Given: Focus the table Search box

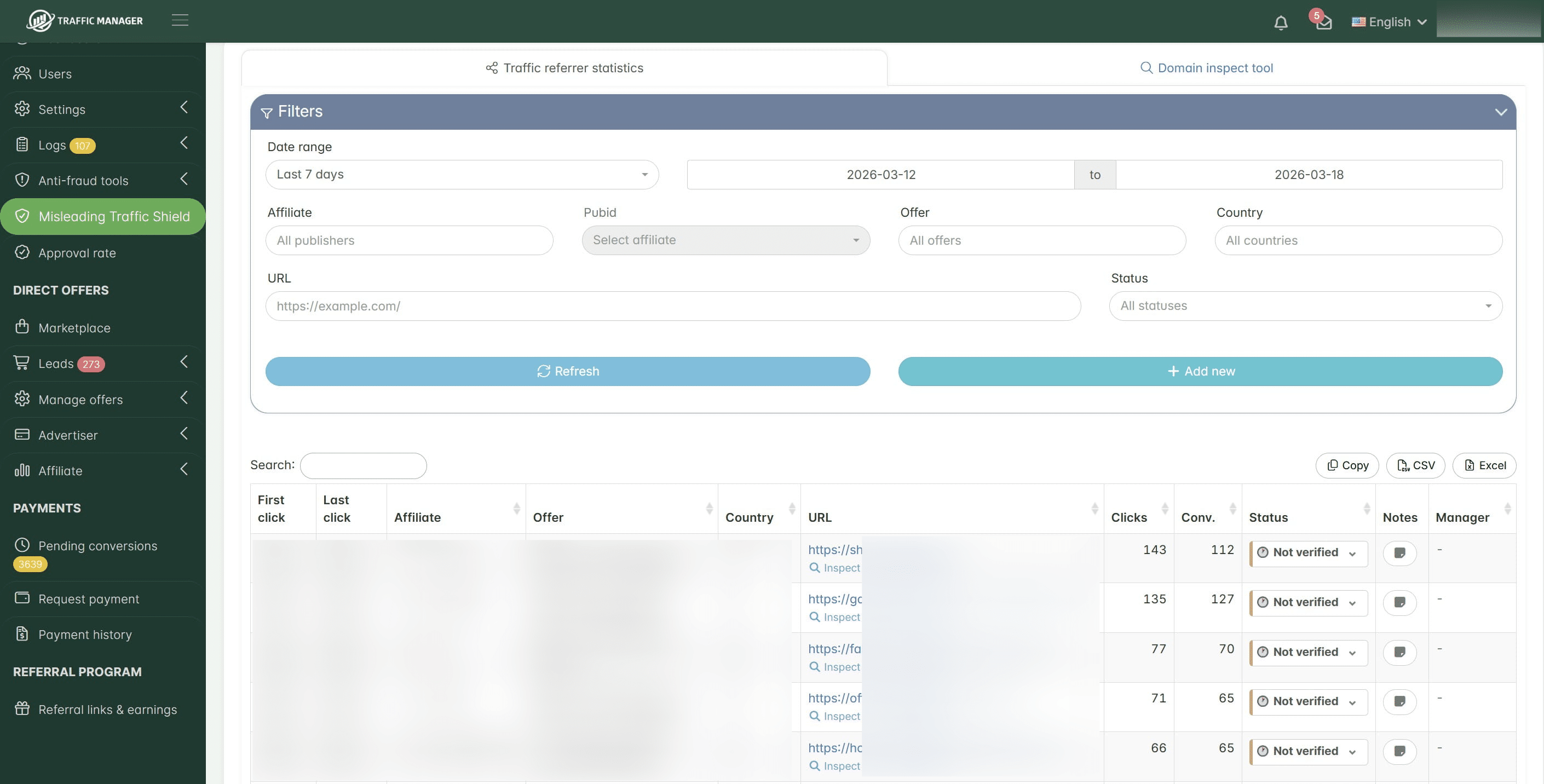Looking at the screenshot, I should (363, 466).
